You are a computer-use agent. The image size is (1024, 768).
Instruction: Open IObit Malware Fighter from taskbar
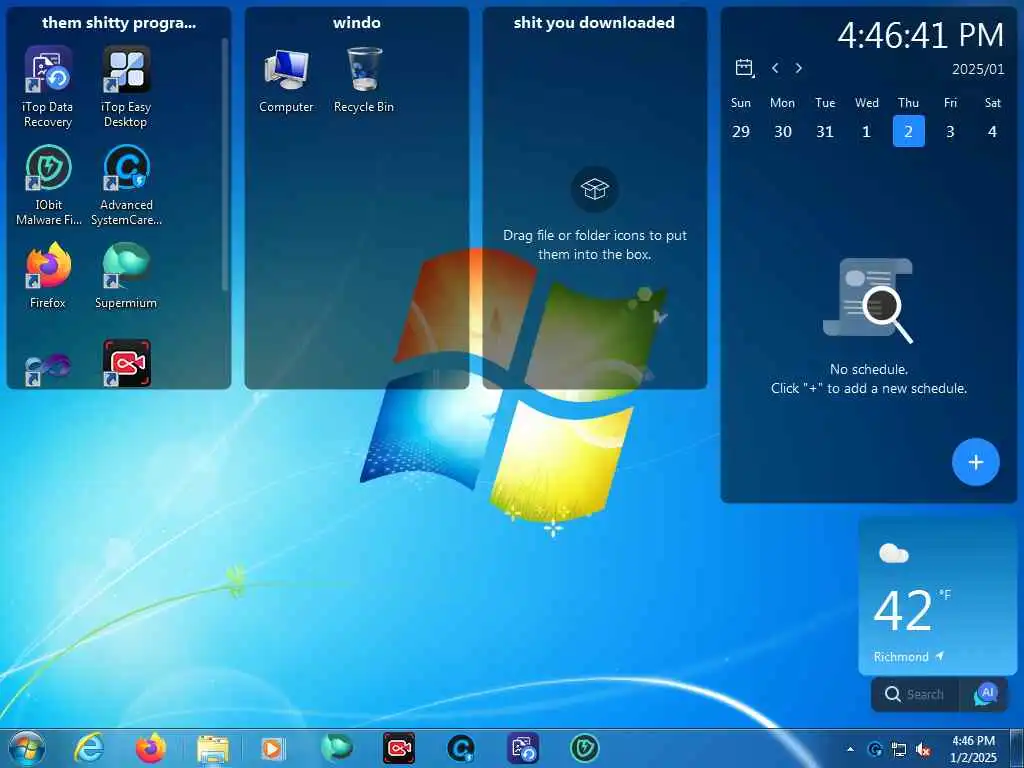click(584, 748)
